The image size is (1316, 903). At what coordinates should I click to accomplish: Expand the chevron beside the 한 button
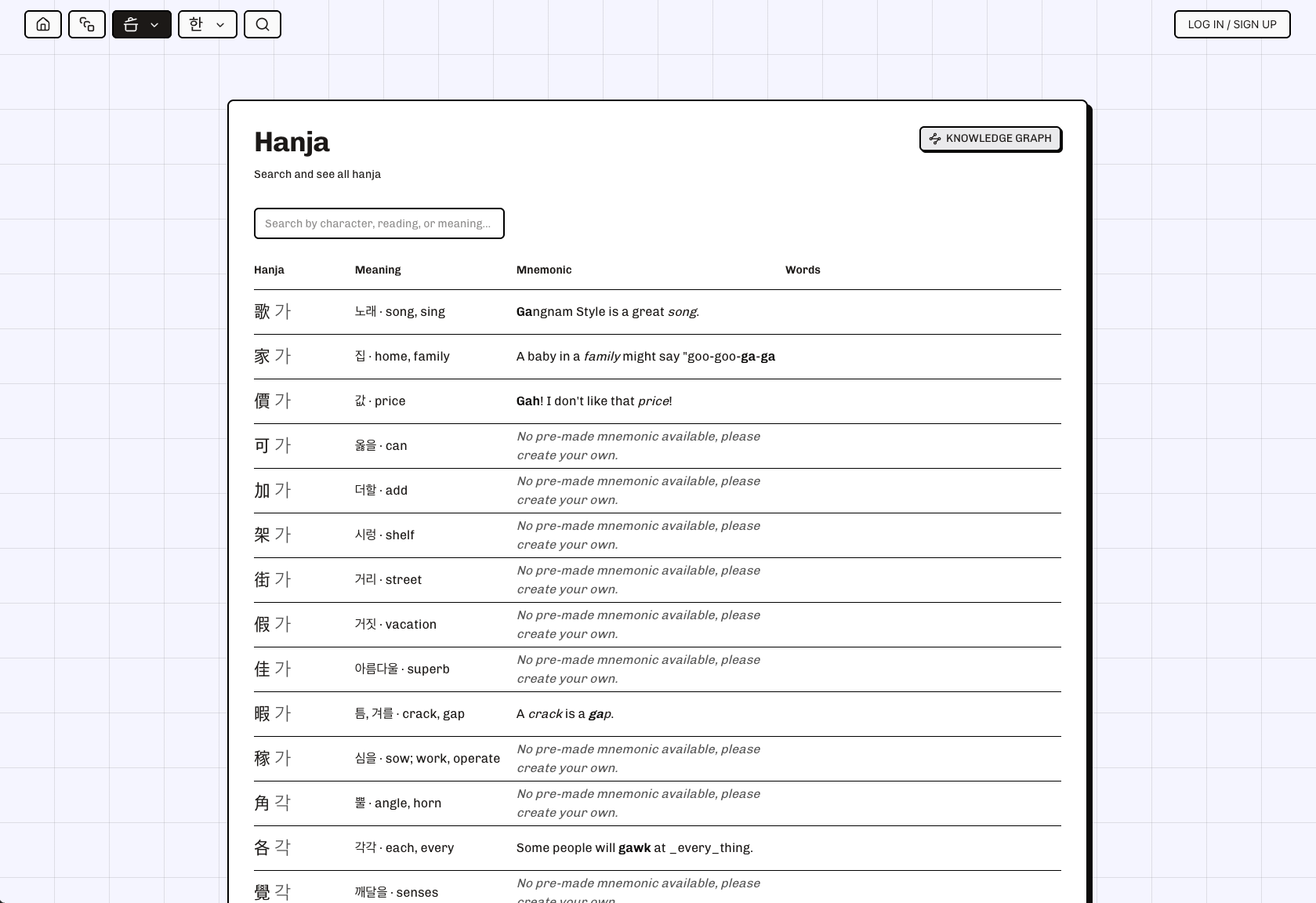coord(220,25)
